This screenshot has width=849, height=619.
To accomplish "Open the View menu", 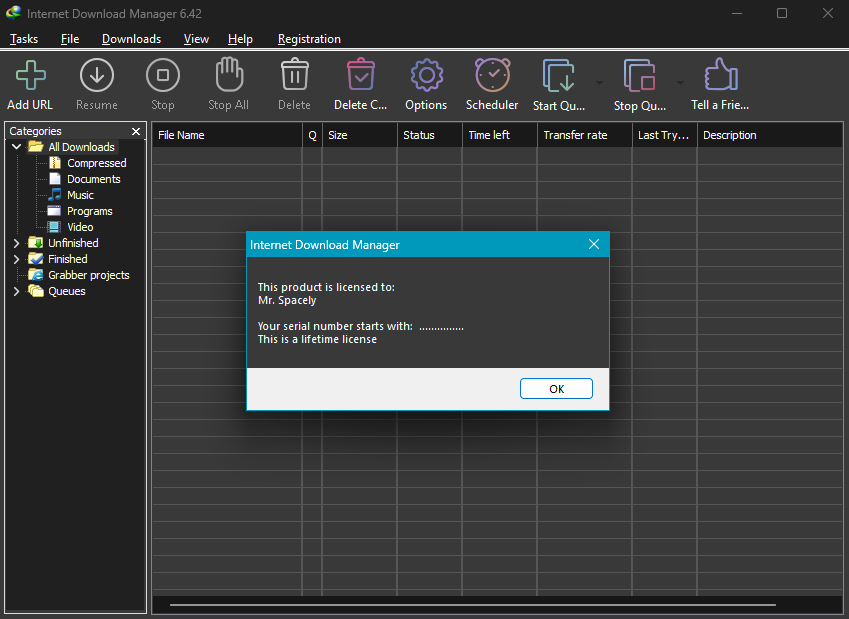I will (x=196, y=39).
